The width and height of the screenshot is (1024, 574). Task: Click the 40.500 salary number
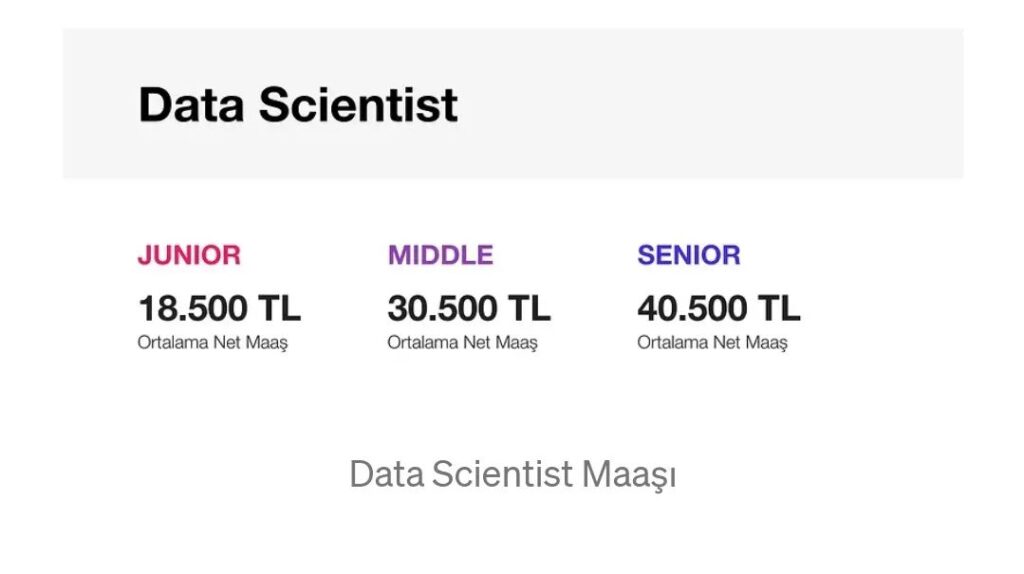[x=690, y=308]
